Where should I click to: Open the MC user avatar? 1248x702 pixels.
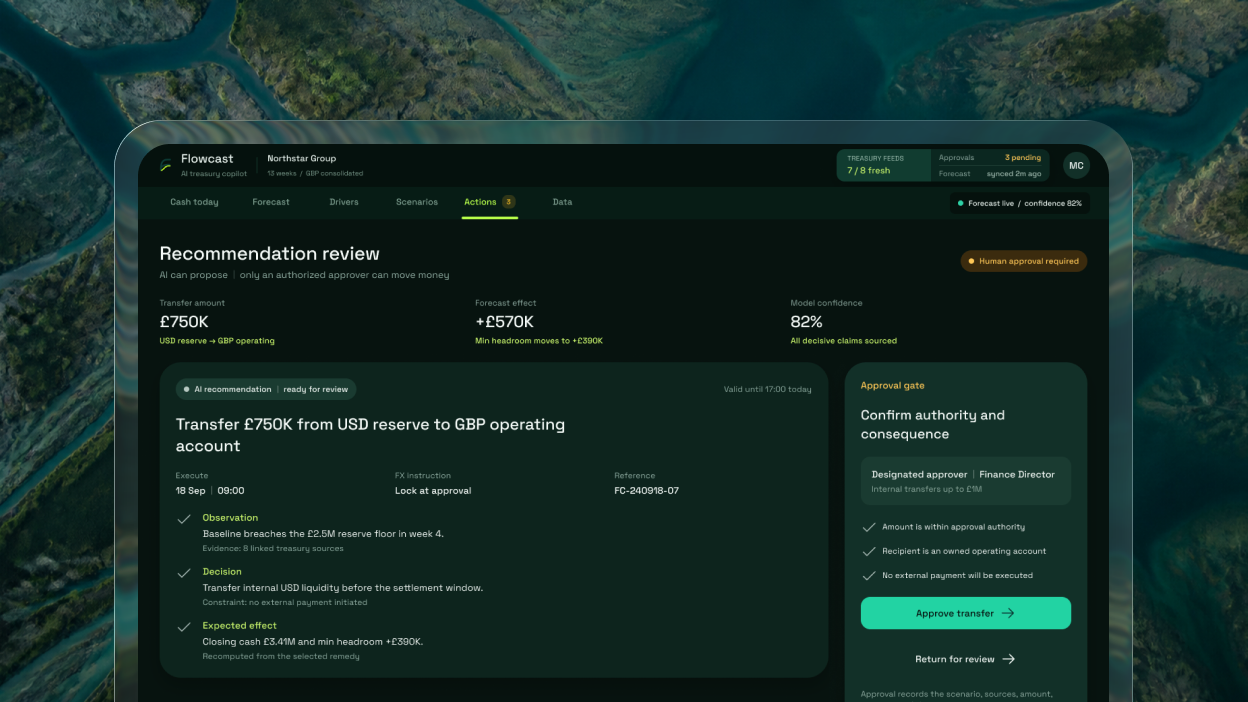(1076, 166)
